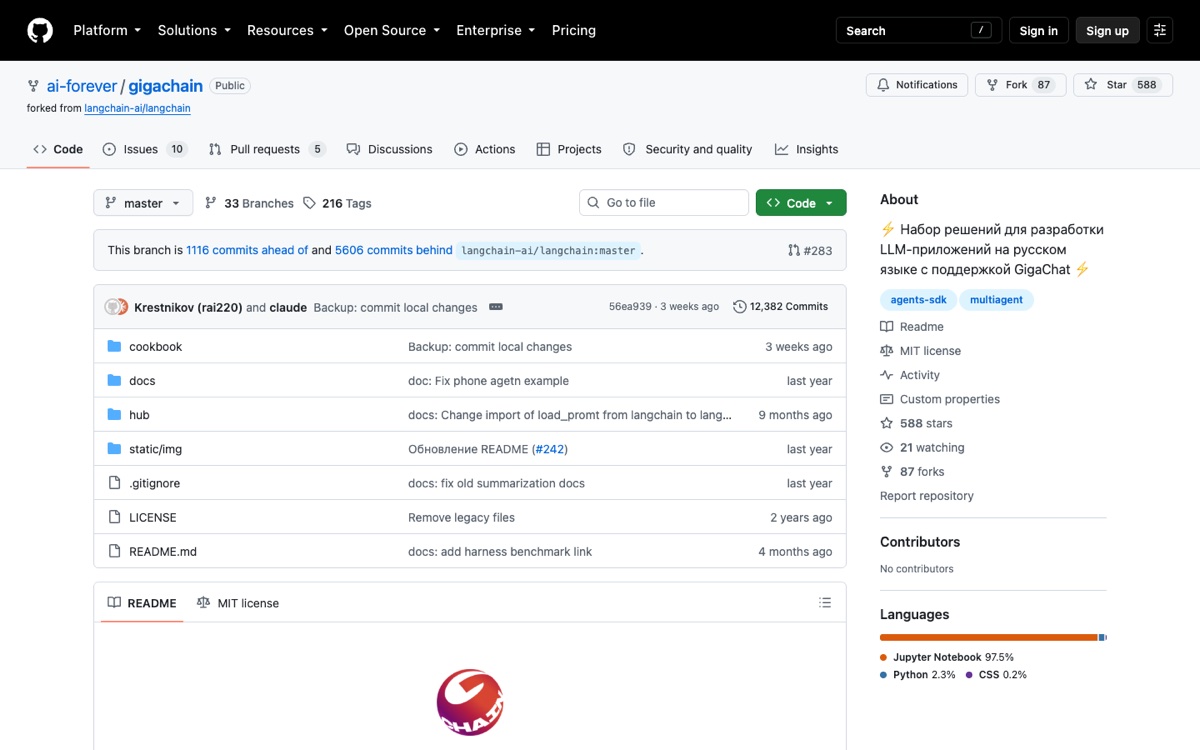Image resolution: width=1200 pixels, height=750 pixels.
Task: Focus the Go to file field
Action: tap(664, 203)
